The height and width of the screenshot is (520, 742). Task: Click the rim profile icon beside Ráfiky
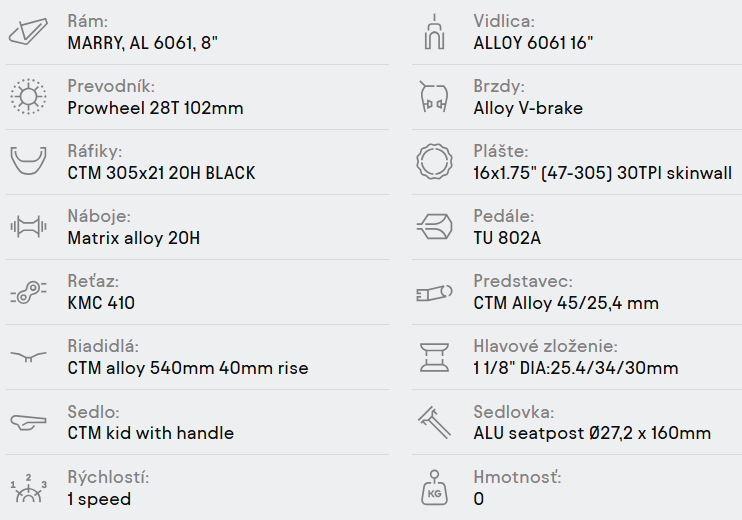pos(28,162)
